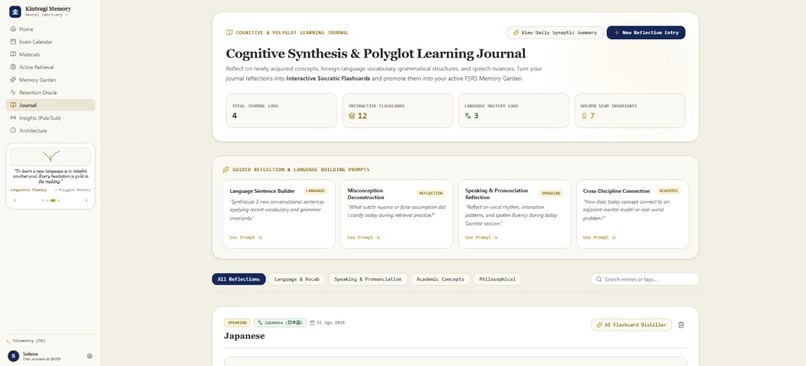Select All Reflections filter tab

(239, 279)
